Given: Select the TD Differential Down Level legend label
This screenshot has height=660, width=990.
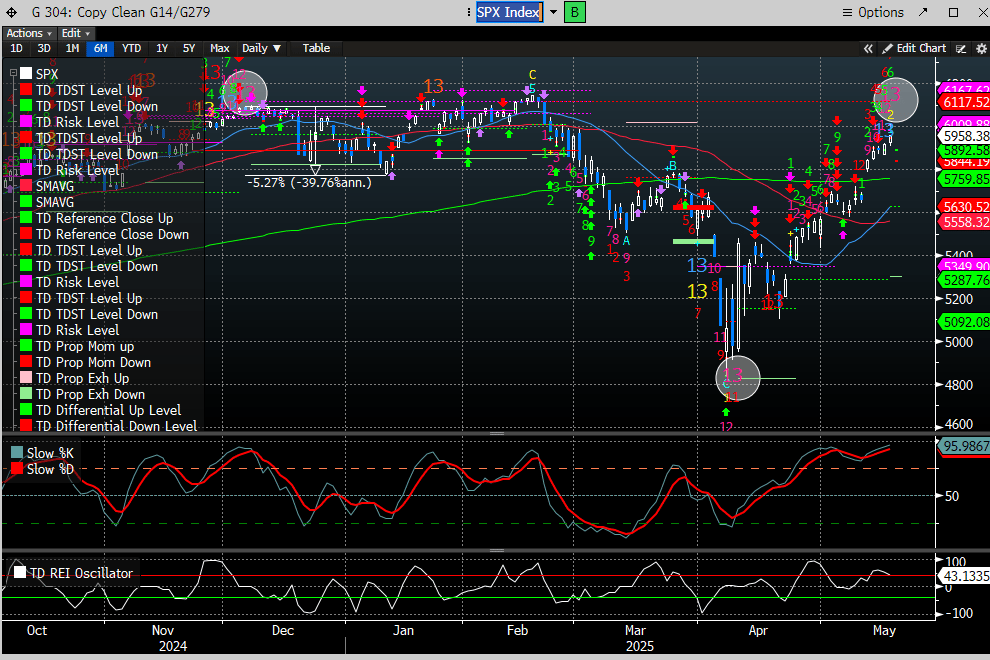Looking at the screenshot, I should pos(116,426).
